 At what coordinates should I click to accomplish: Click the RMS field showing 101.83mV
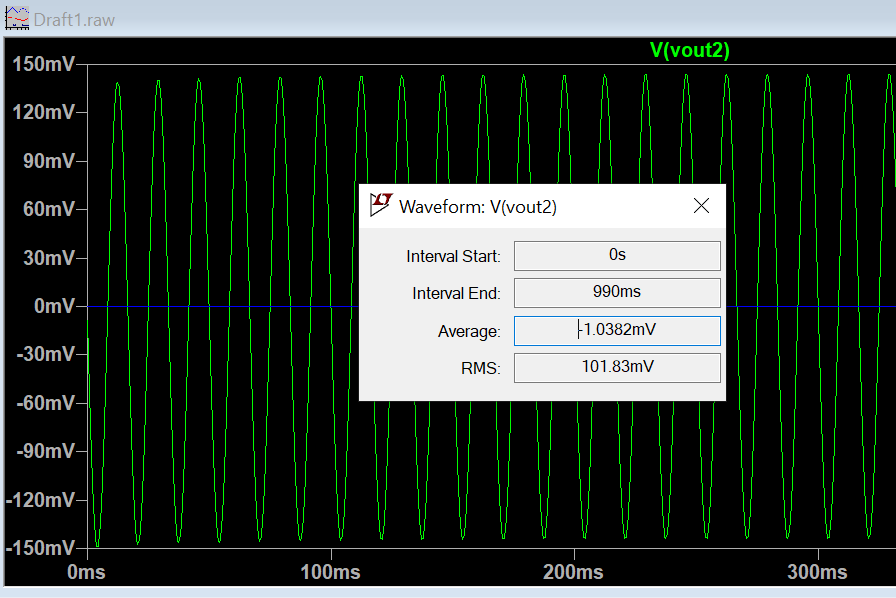pyautogui.click(x=617, y=368)
